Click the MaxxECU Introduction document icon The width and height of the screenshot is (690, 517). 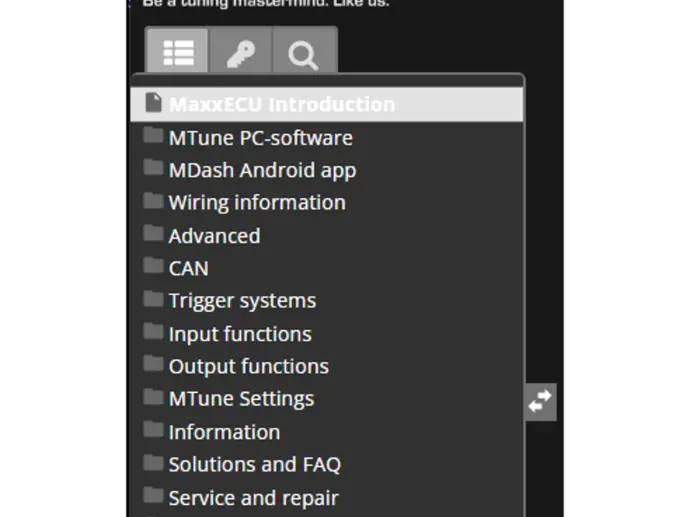pos(153,103)
